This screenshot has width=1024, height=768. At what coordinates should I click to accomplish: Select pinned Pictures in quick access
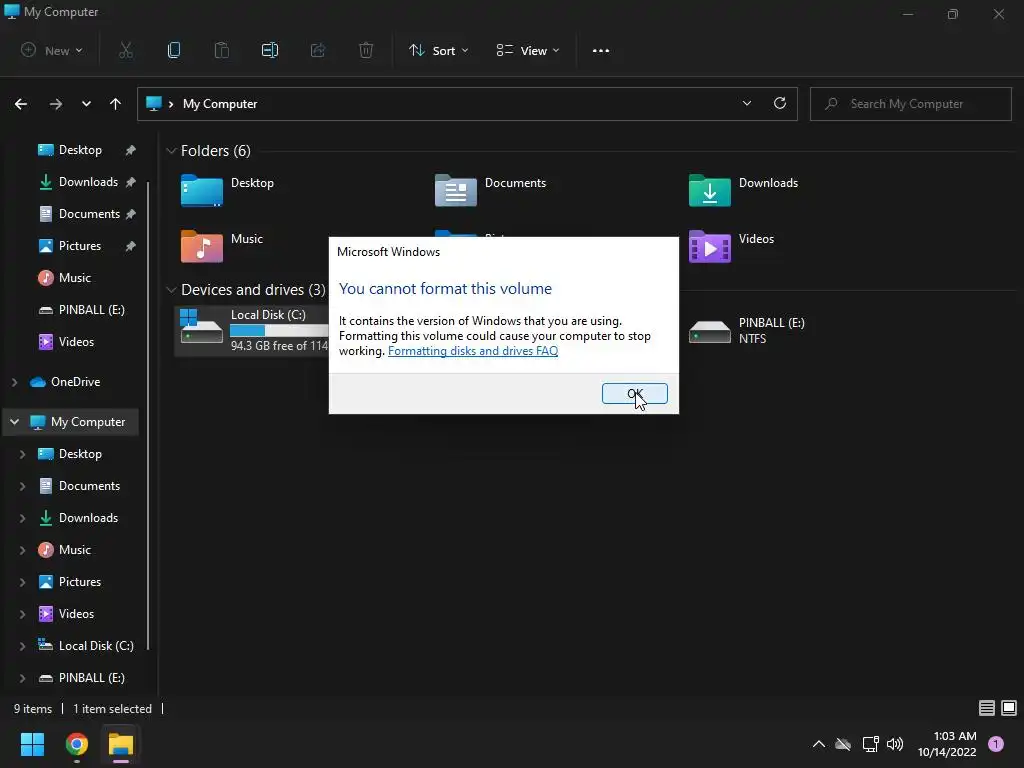point(80,246)
